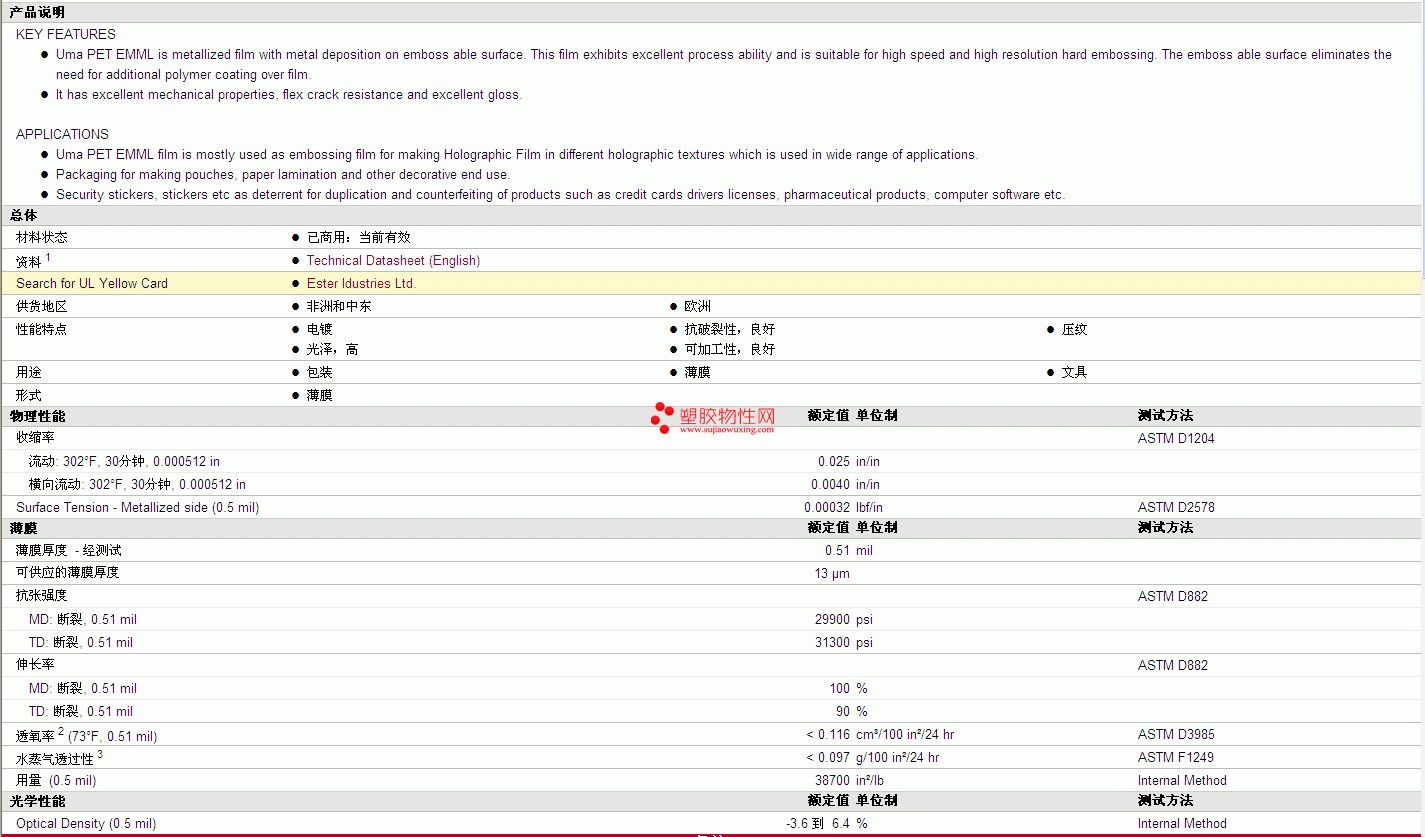Select the ASTM D1204 test method
The width and height of the screenshot is (1425, 837).
point(1176,438)
